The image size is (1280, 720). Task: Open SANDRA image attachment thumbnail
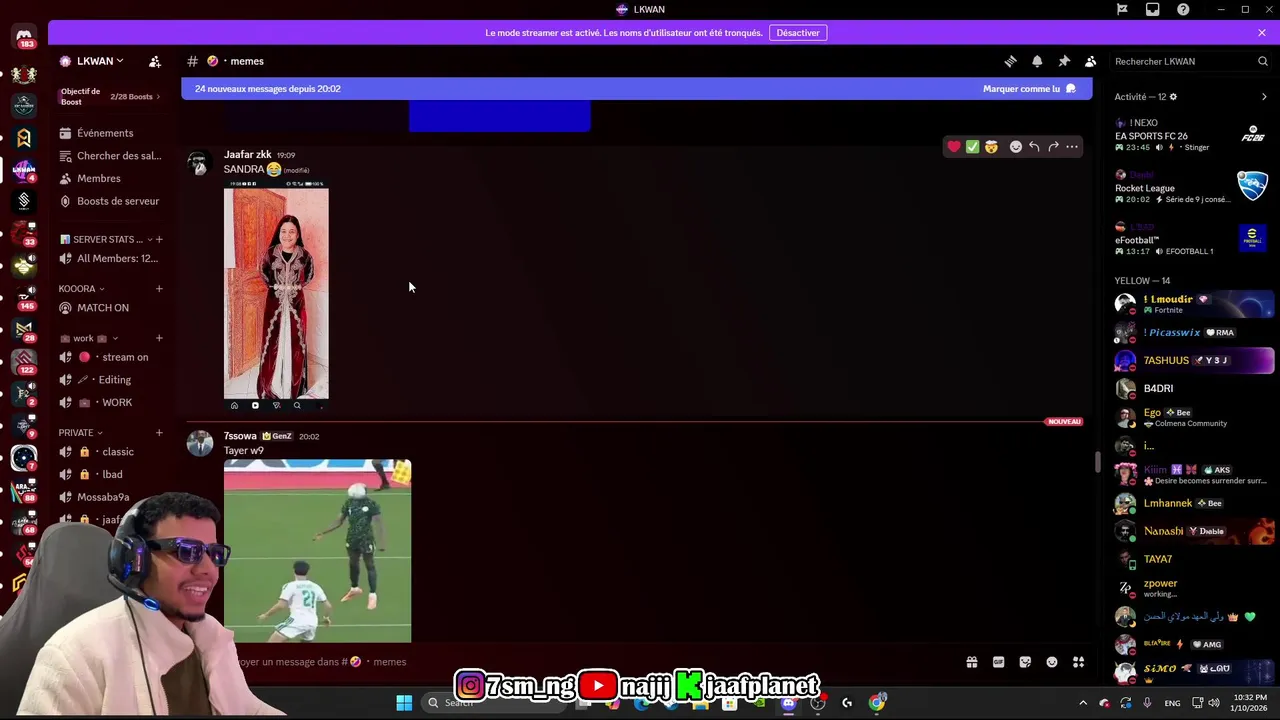click(x=276, y=295)
